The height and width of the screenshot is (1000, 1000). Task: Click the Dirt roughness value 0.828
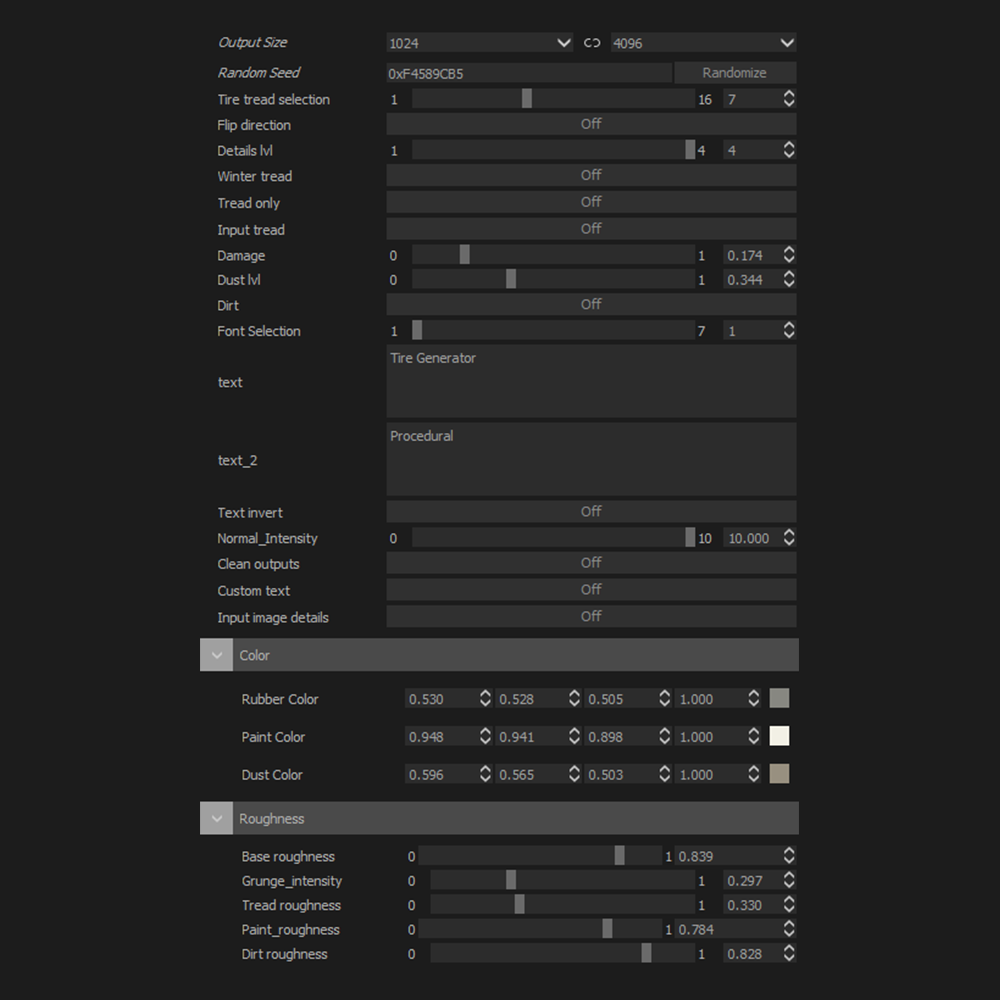click(753, 953)
